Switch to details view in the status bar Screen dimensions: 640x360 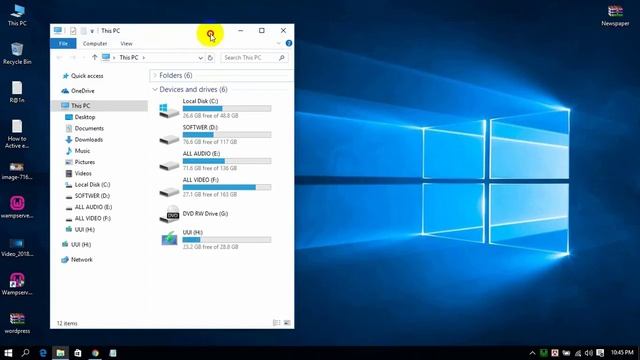pos(276,323)
